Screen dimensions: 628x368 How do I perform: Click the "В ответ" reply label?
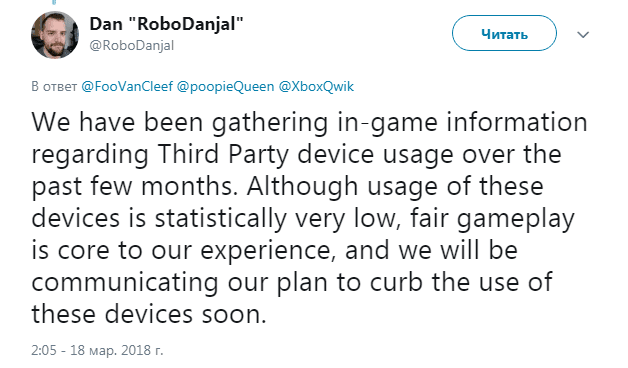[x=54, y=86]
